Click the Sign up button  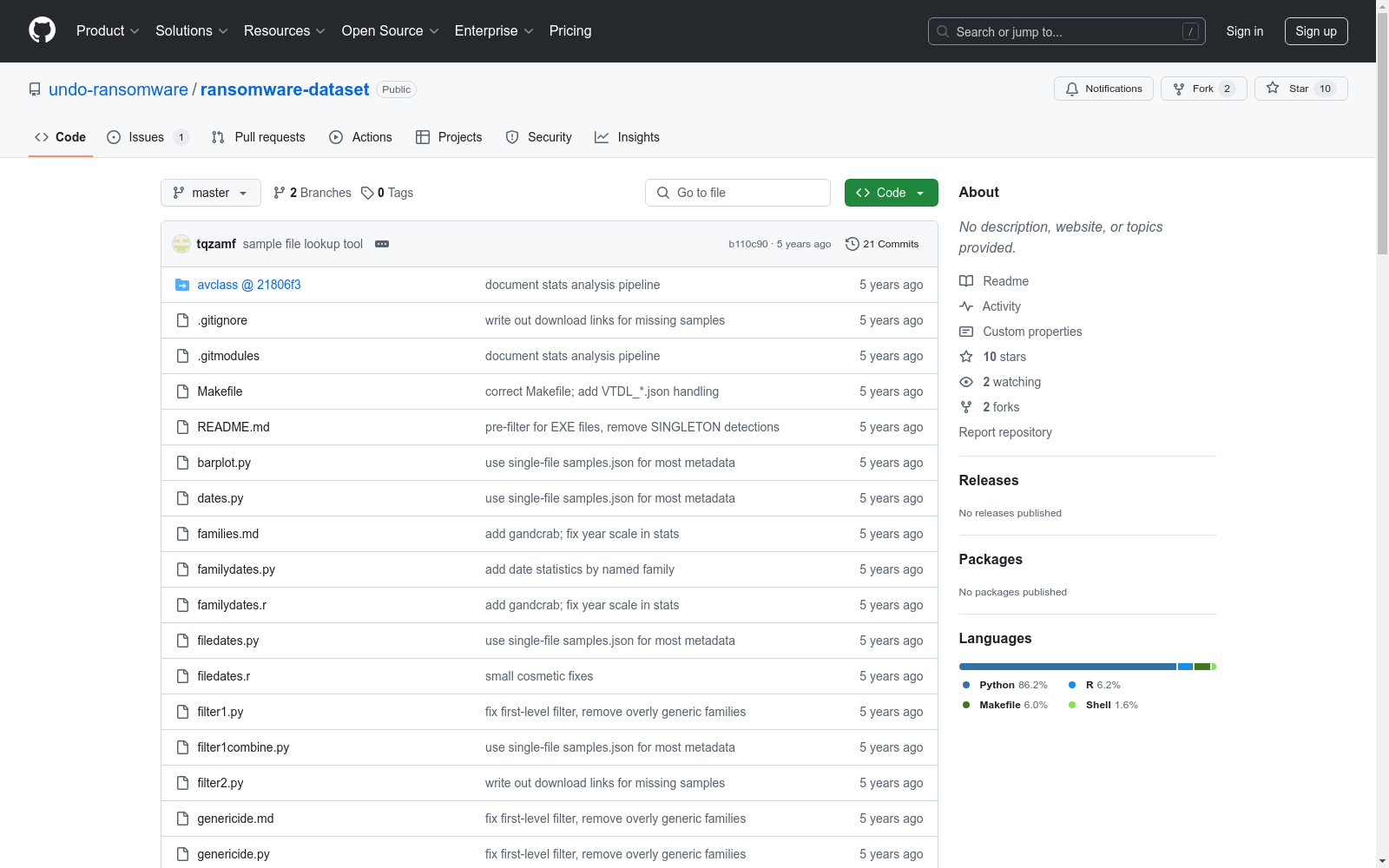(1316, 31)
